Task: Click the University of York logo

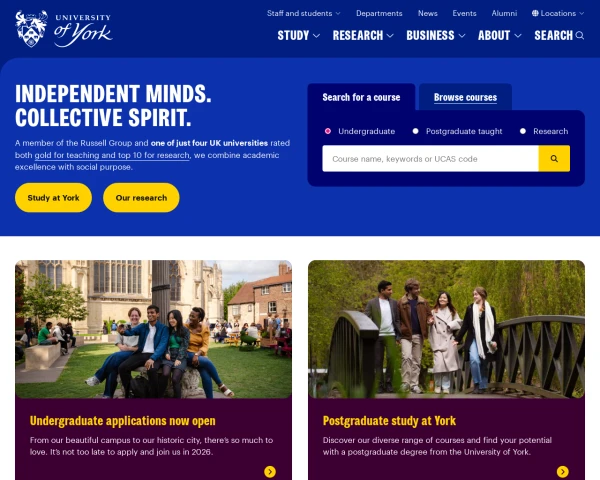Action: coord(64,29)
